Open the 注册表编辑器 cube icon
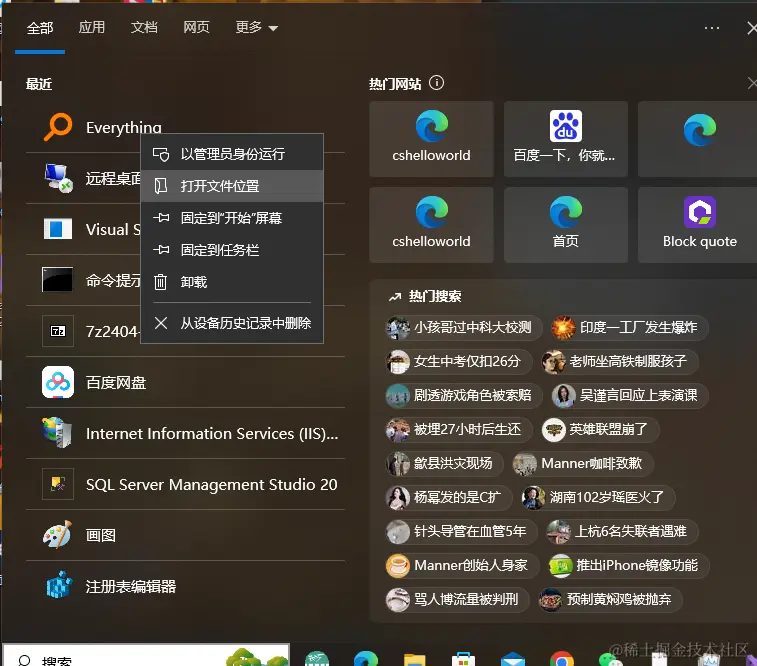The width and height of the screenshot is (757, 666). tap(59, 585)
